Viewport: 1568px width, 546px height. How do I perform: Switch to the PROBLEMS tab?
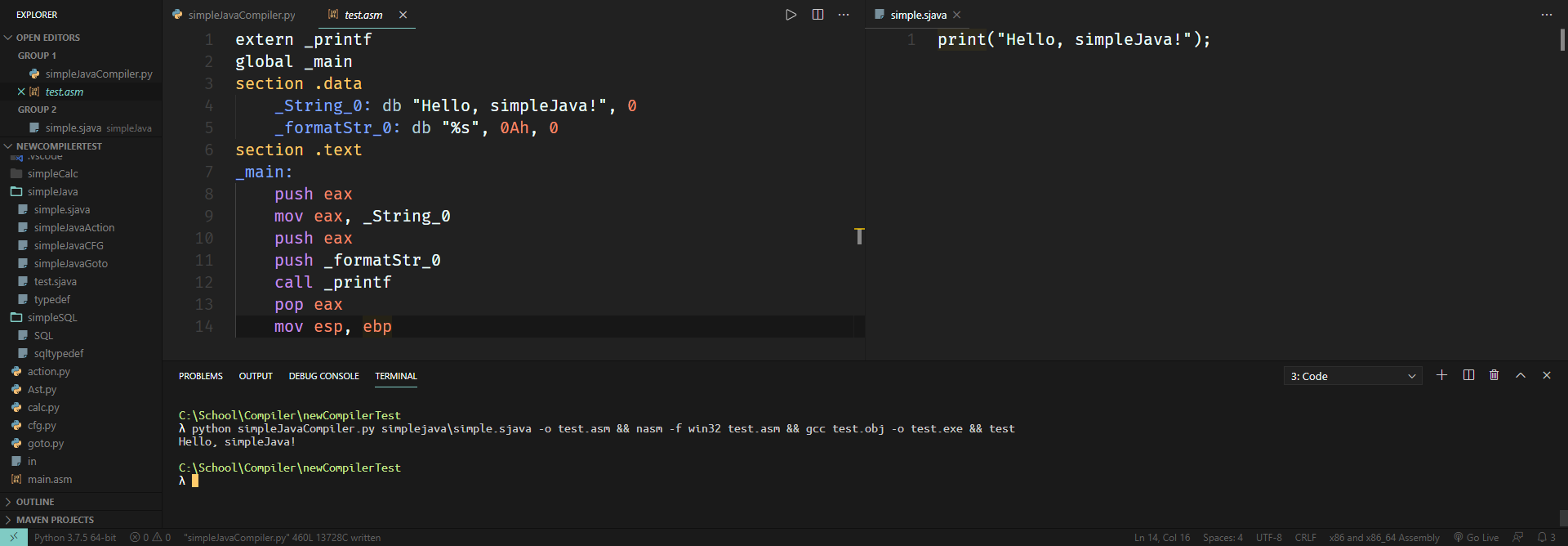click(201, 376)
